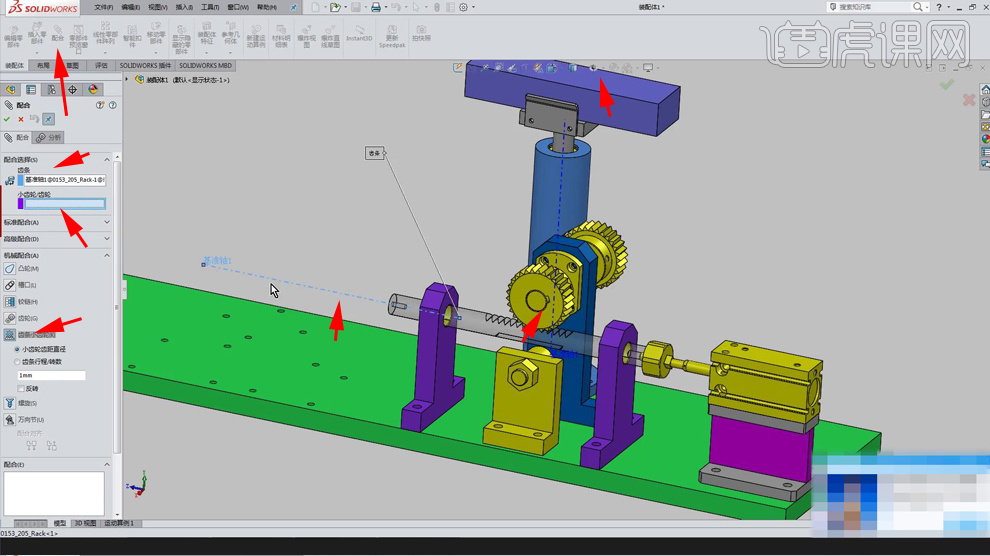Open the 文件 (File) menu
990x556 pixels.
click(x=104, y=7)
